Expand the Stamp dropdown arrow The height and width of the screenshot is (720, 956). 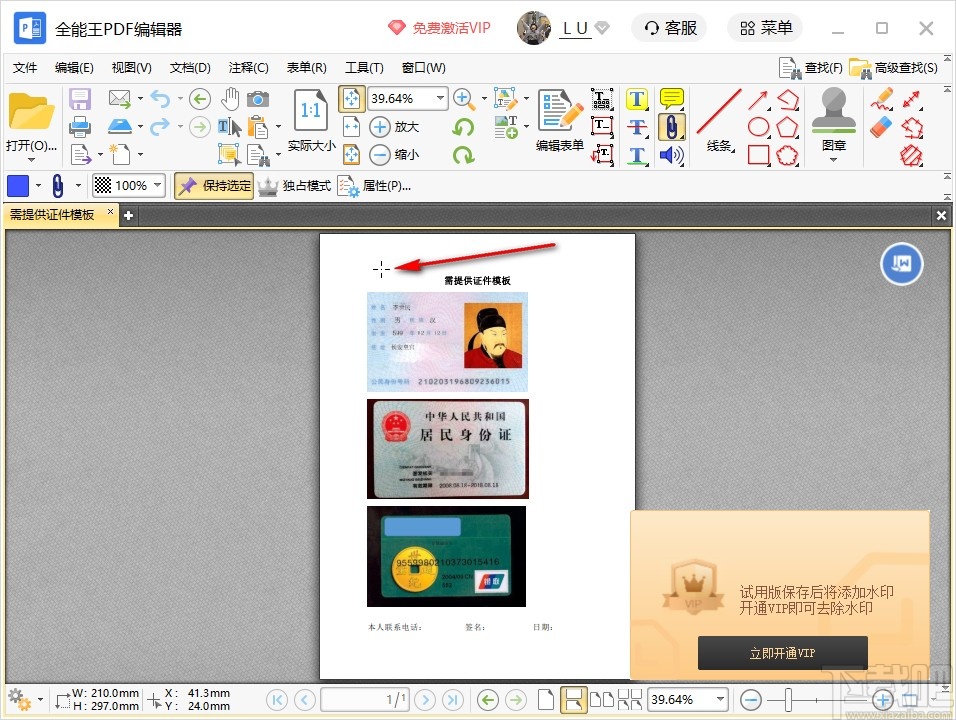(833, 160)
